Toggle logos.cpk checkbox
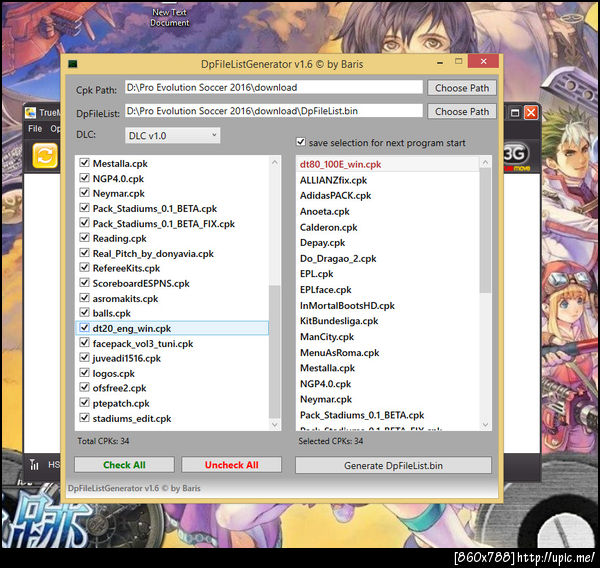The image size is (600, 568). [x=84, y=372]
